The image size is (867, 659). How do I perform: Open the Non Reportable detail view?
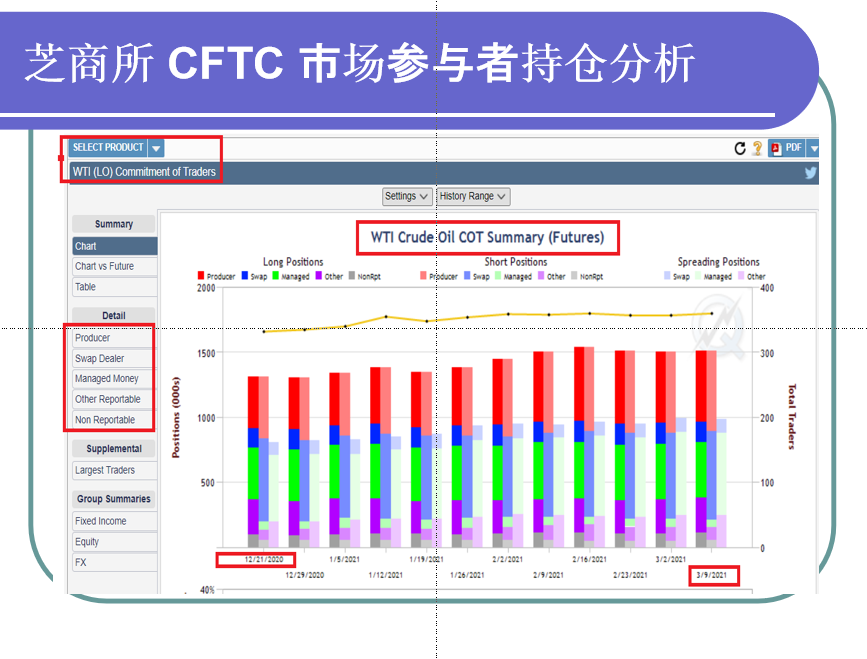pyautogui.click(x=113, y=420)
